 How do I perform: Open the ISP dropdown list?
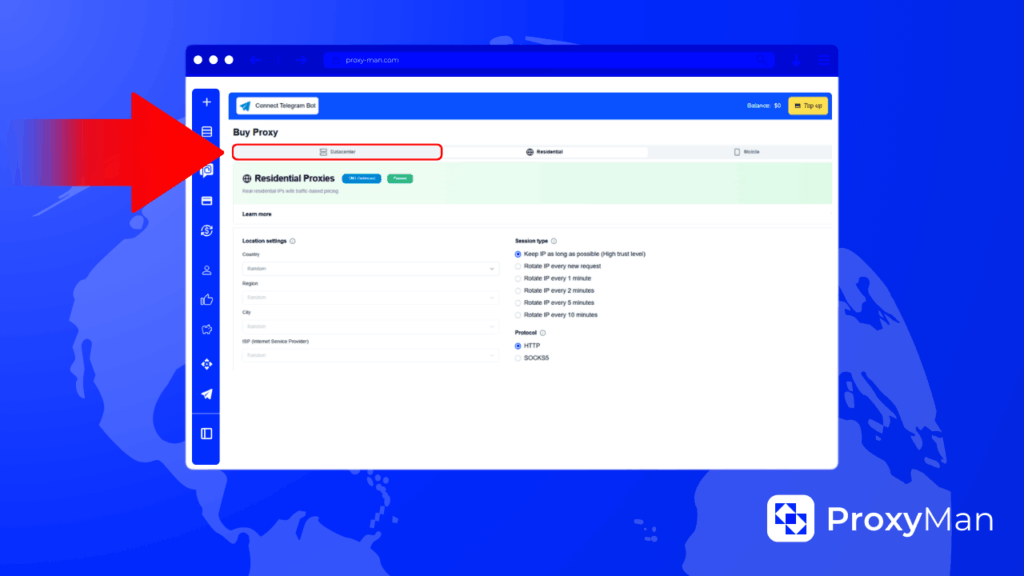(x=370, y=355)
